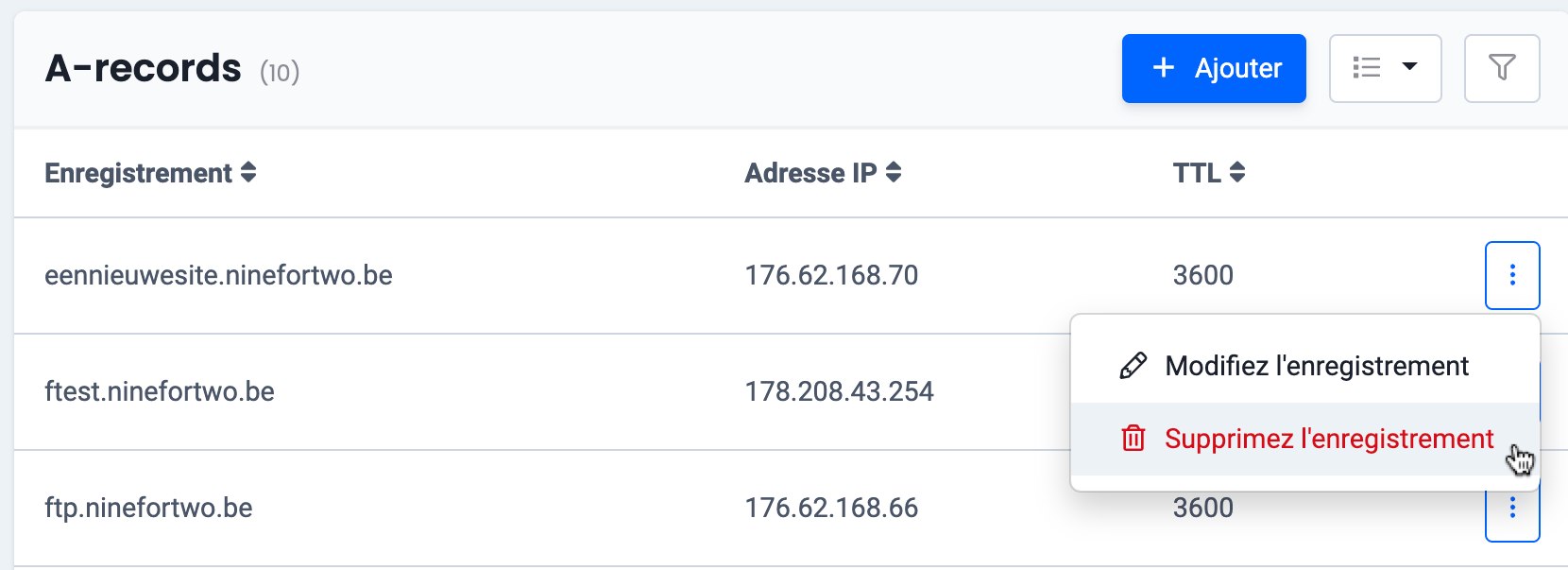Viewport: 1568px width, 570px height.
Task: Click the ftest.ninefortwo.be record name
Action: 160,391
